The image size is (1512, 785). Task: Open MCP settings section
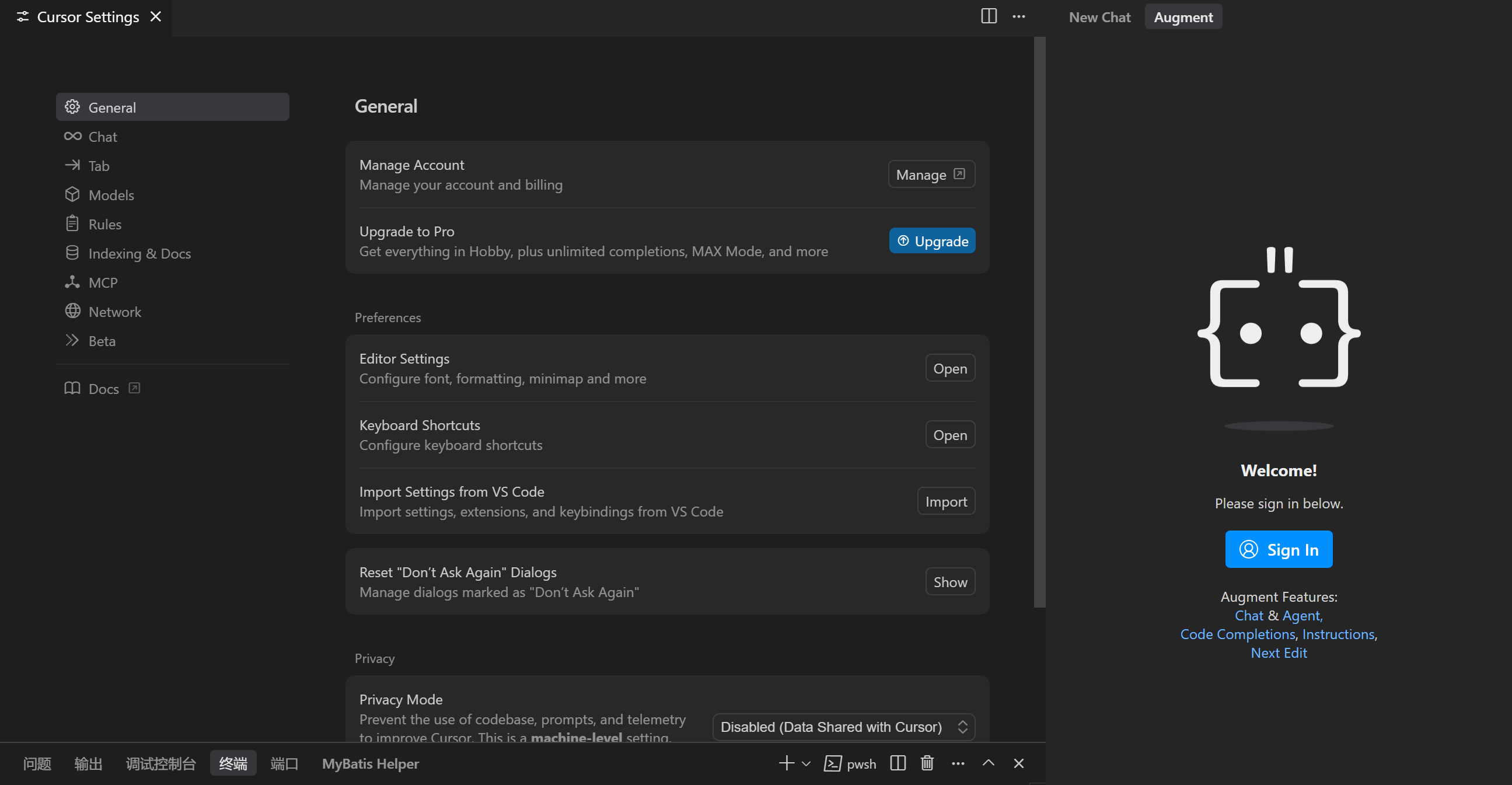[x=173, y=282]
